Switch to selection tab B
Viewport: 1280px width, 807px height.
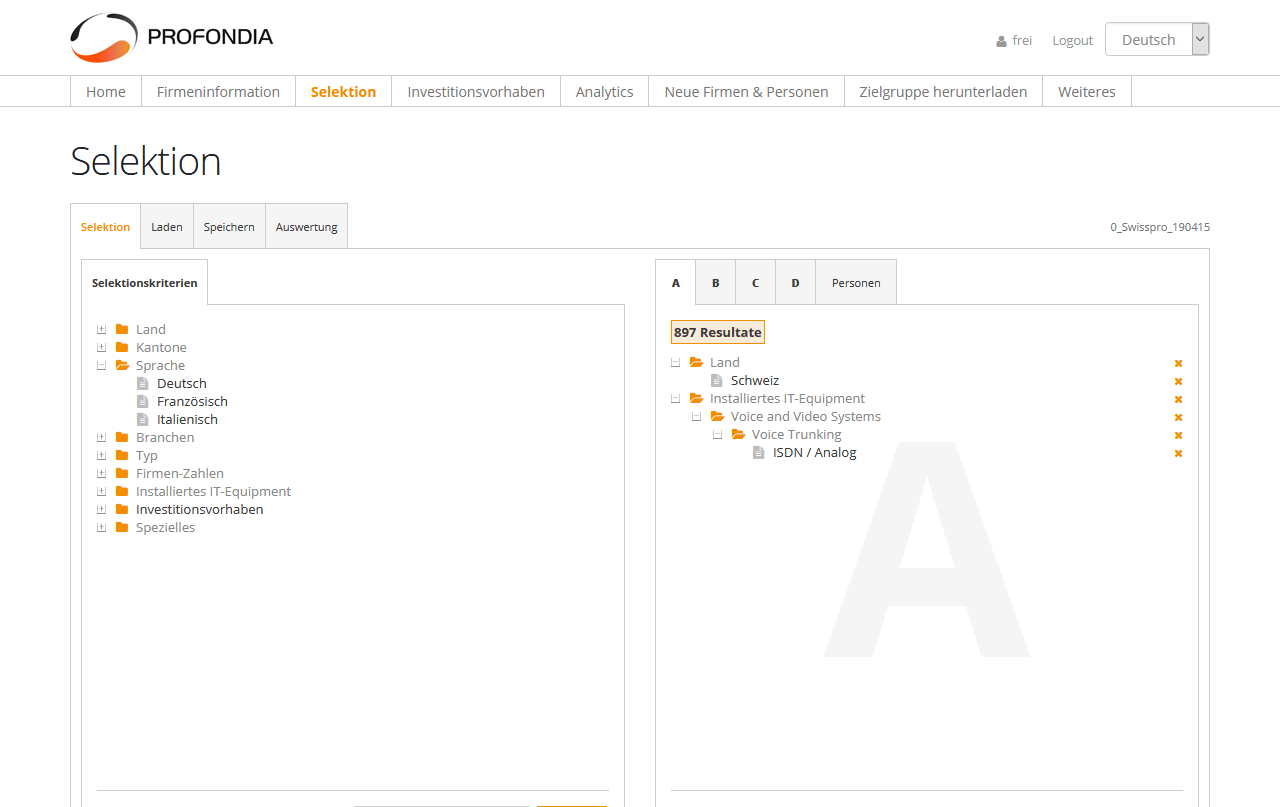tap(715, 283)
